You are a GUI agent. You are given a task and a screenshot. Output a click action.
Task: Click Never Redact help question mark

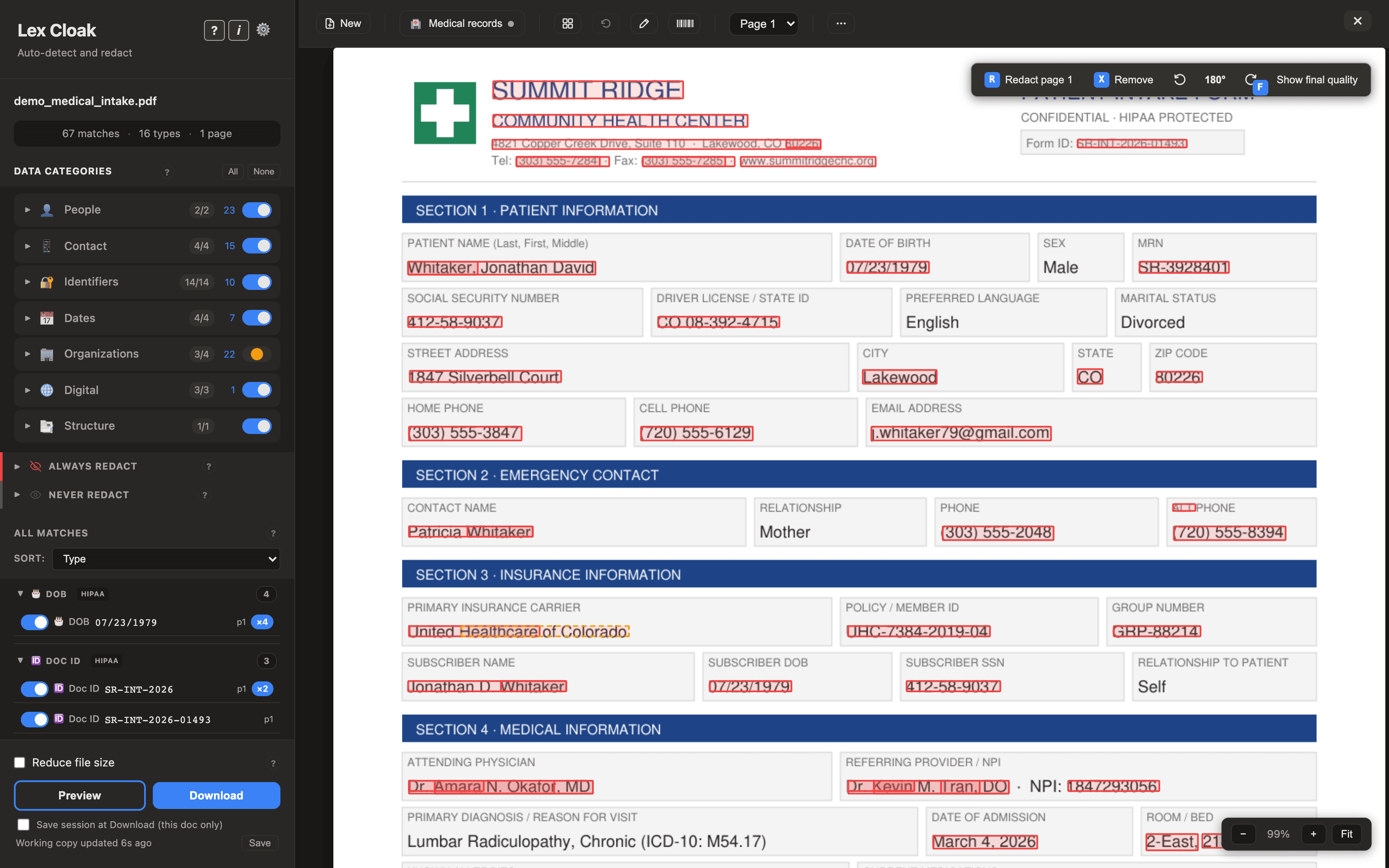pos(204,495)
